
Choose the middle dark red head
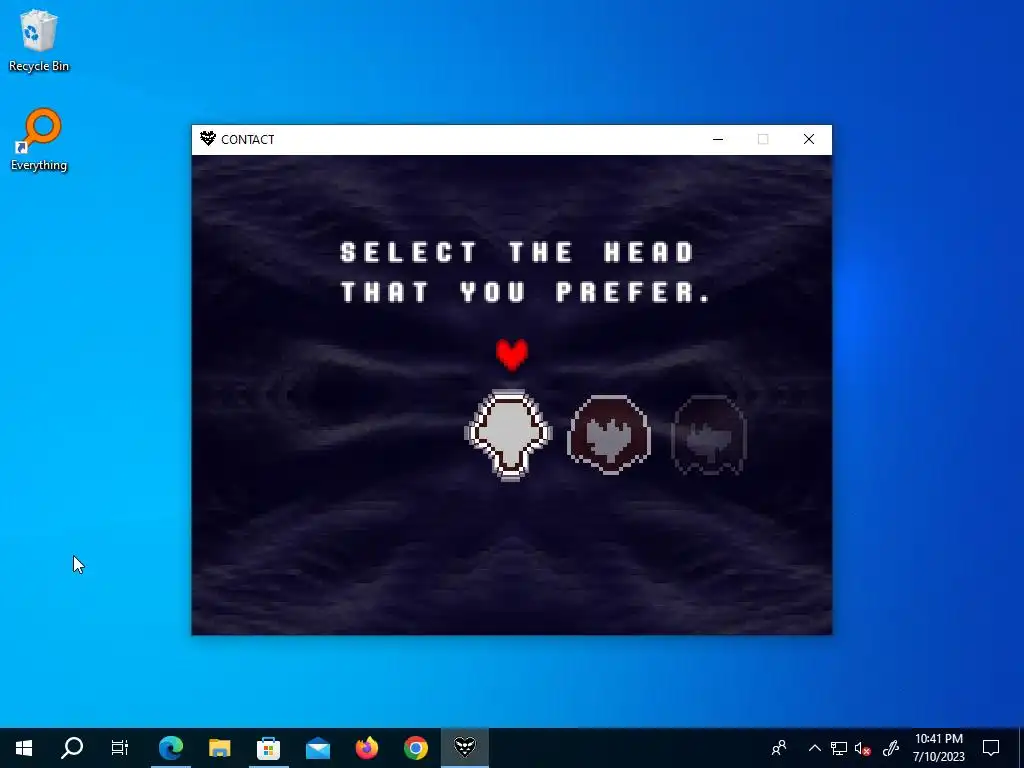pos(609,434)
